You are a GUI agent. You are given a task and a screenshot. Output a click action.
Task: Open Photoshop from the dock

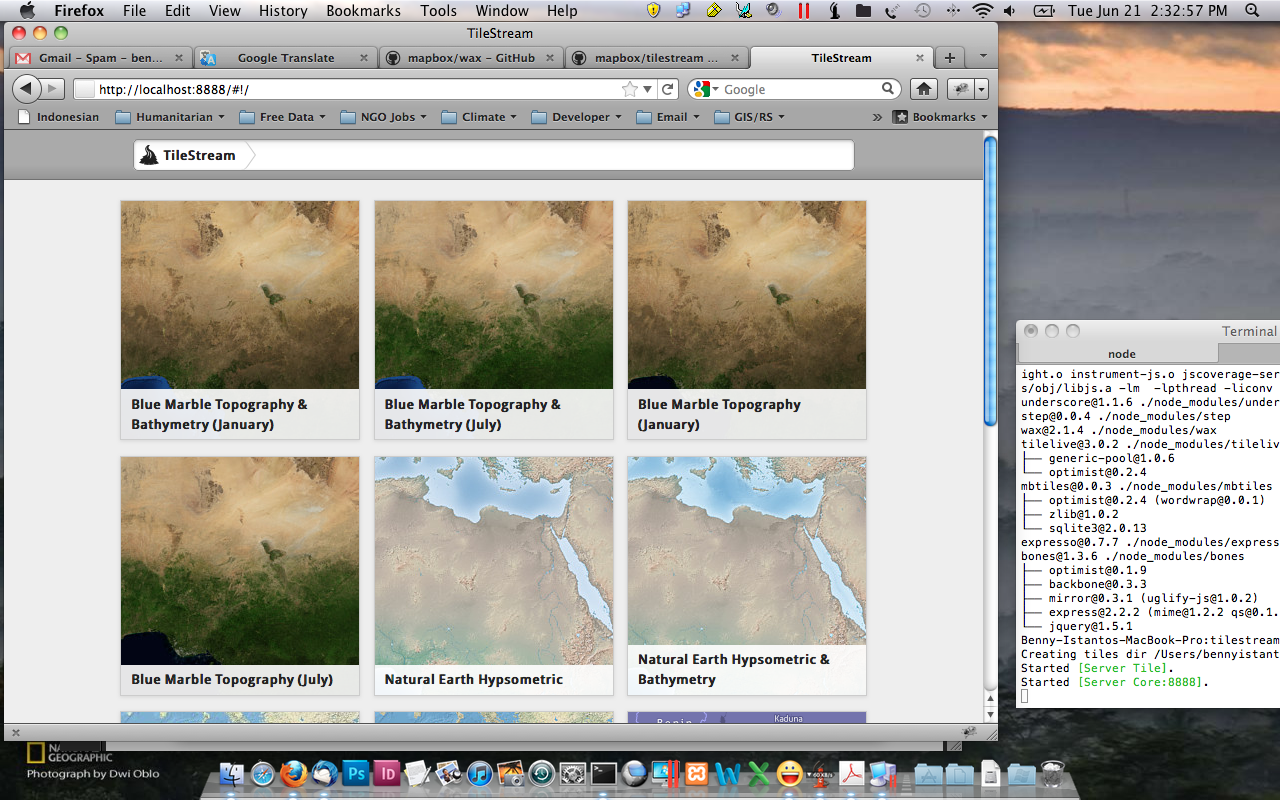point(356,773)
